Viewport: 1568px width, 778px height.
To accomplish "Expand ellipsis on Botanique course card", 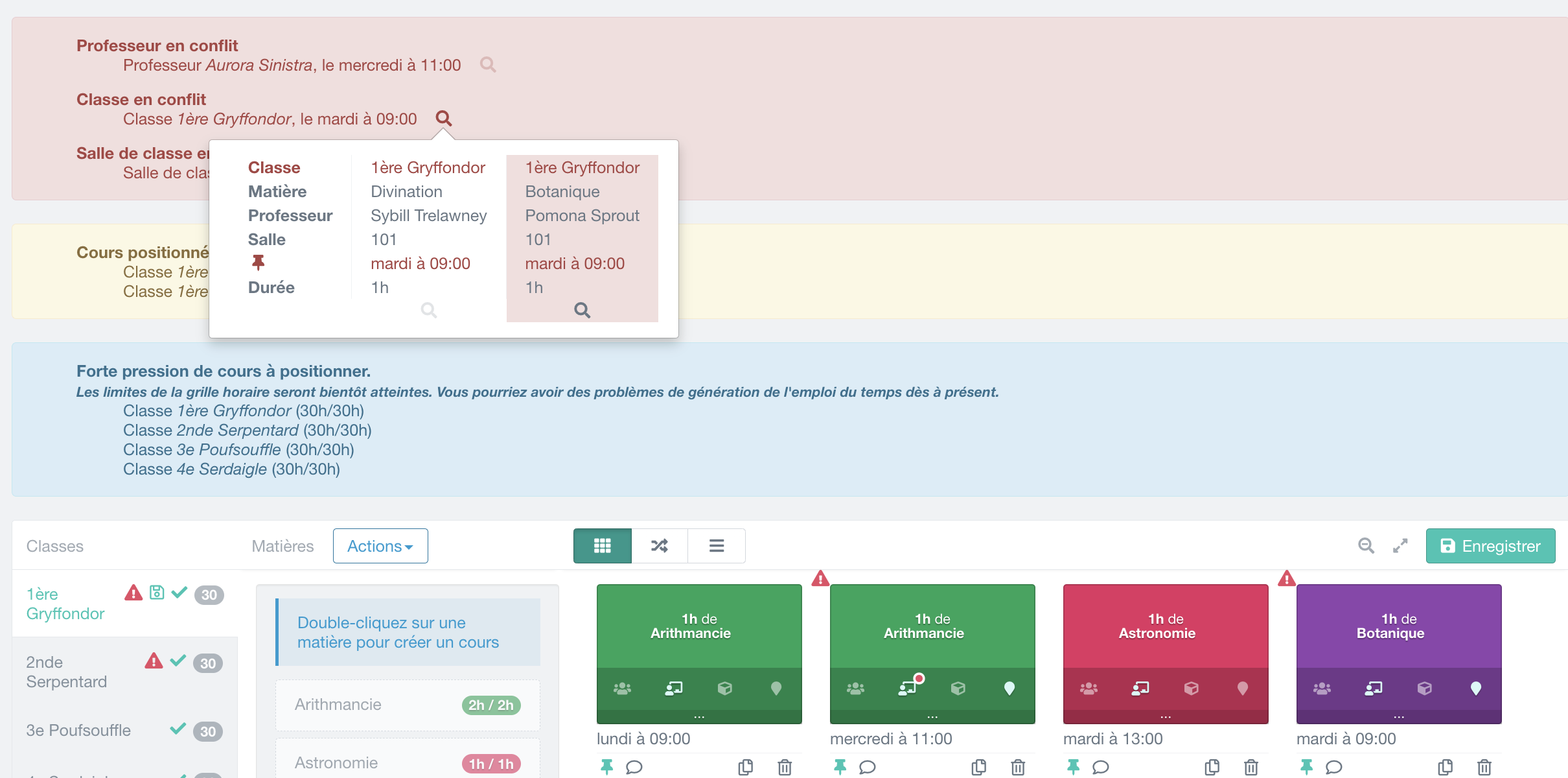I will pyautogui.click(x=1398, y=717).
